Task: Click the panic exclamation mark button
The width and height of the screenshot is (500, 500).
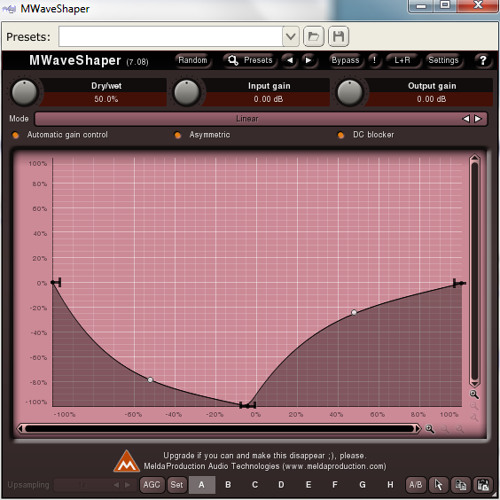Action: click(x=374, y=60)
